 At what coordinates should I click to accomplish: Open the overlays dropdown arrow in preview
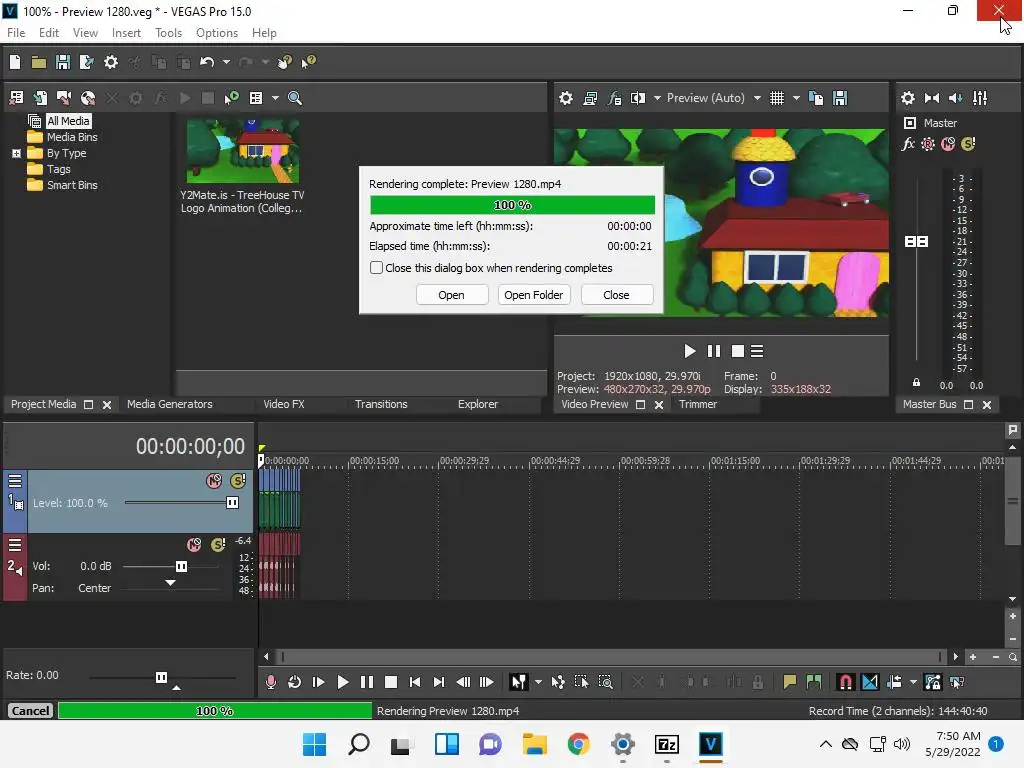796,98
